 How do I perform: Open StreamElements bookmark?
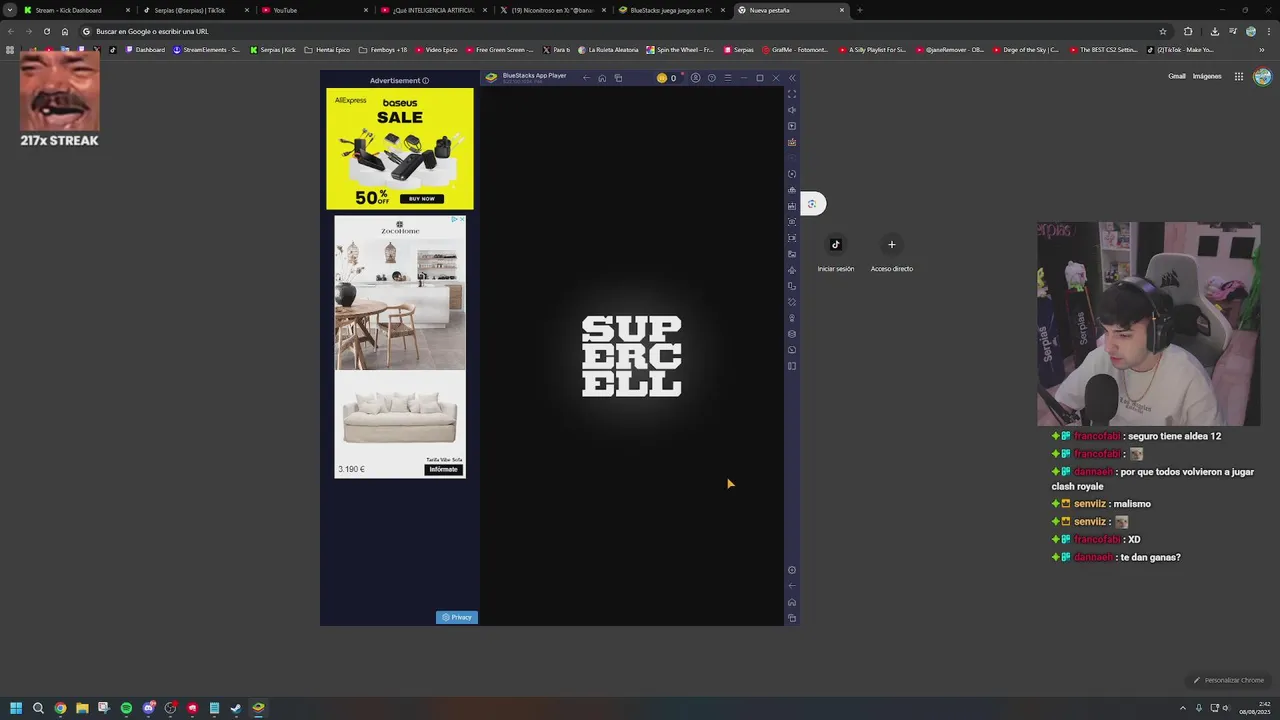[x=206, y=49]
